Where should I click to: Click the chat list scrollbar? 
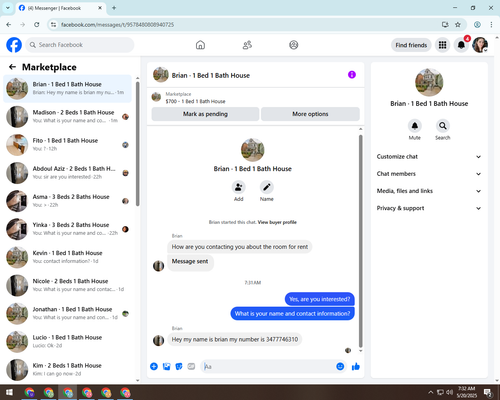click(x=138, y=143)
